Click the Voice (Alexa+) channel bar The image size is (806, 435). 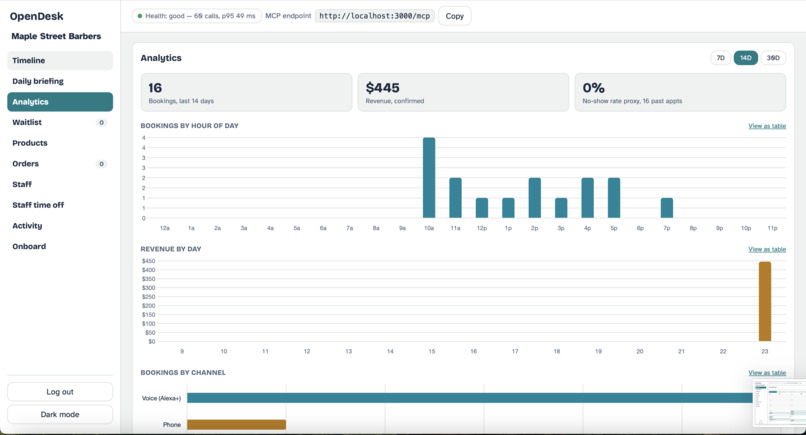(x=470, y=398)
